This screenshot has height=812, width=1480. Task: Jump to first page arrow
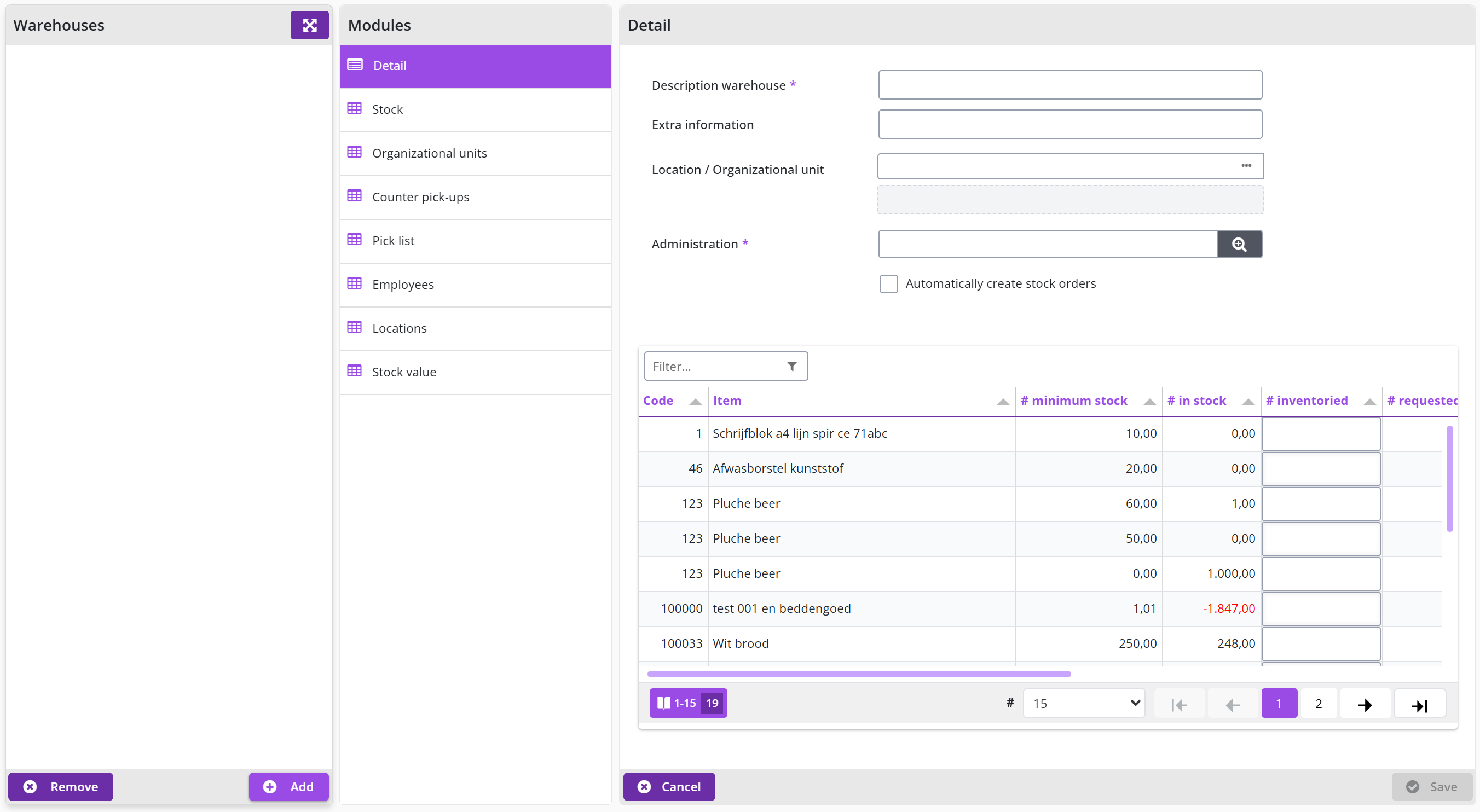(x=1179, y=704)
